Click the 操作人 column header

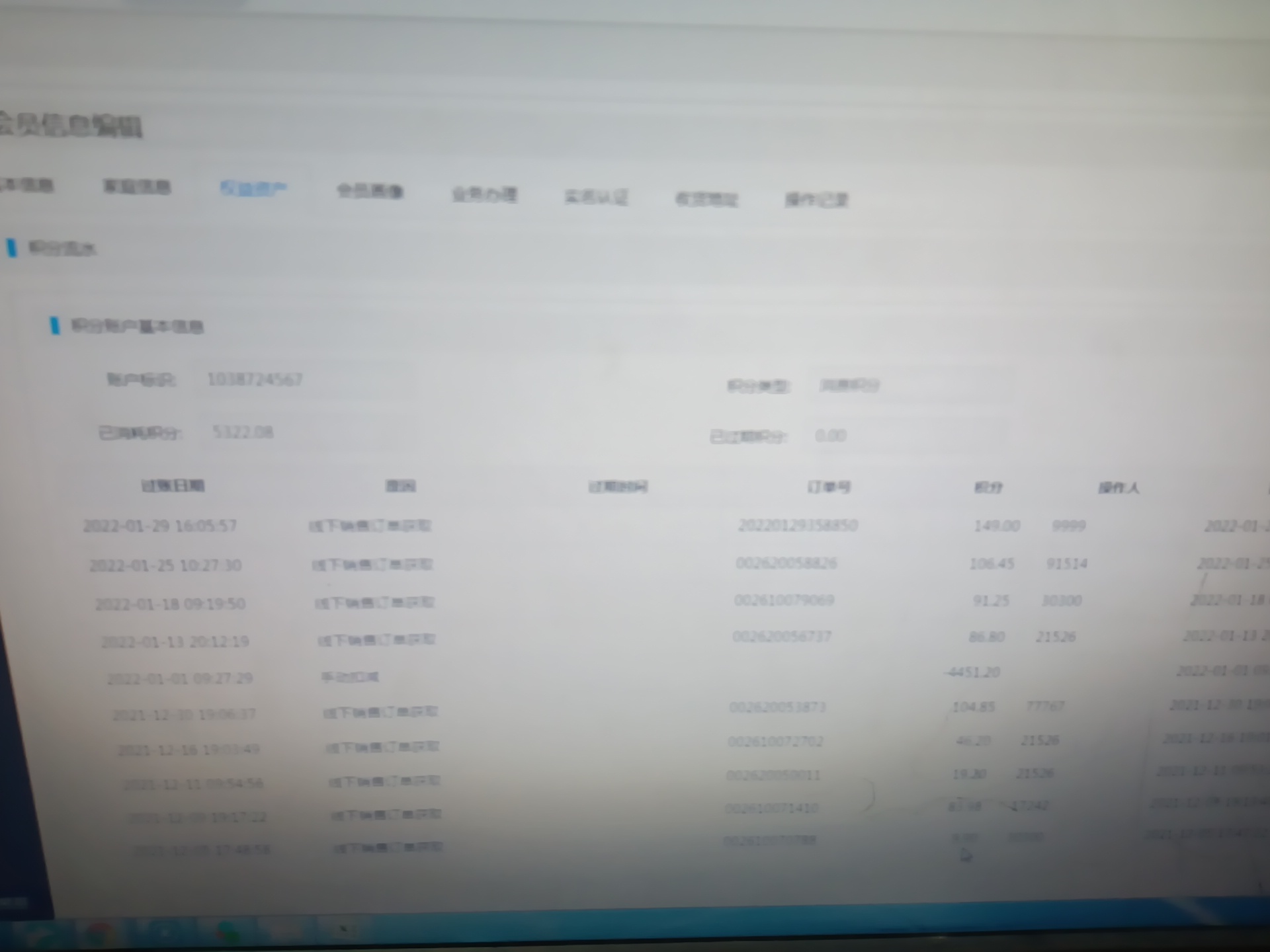click(x=1119, y=488)
